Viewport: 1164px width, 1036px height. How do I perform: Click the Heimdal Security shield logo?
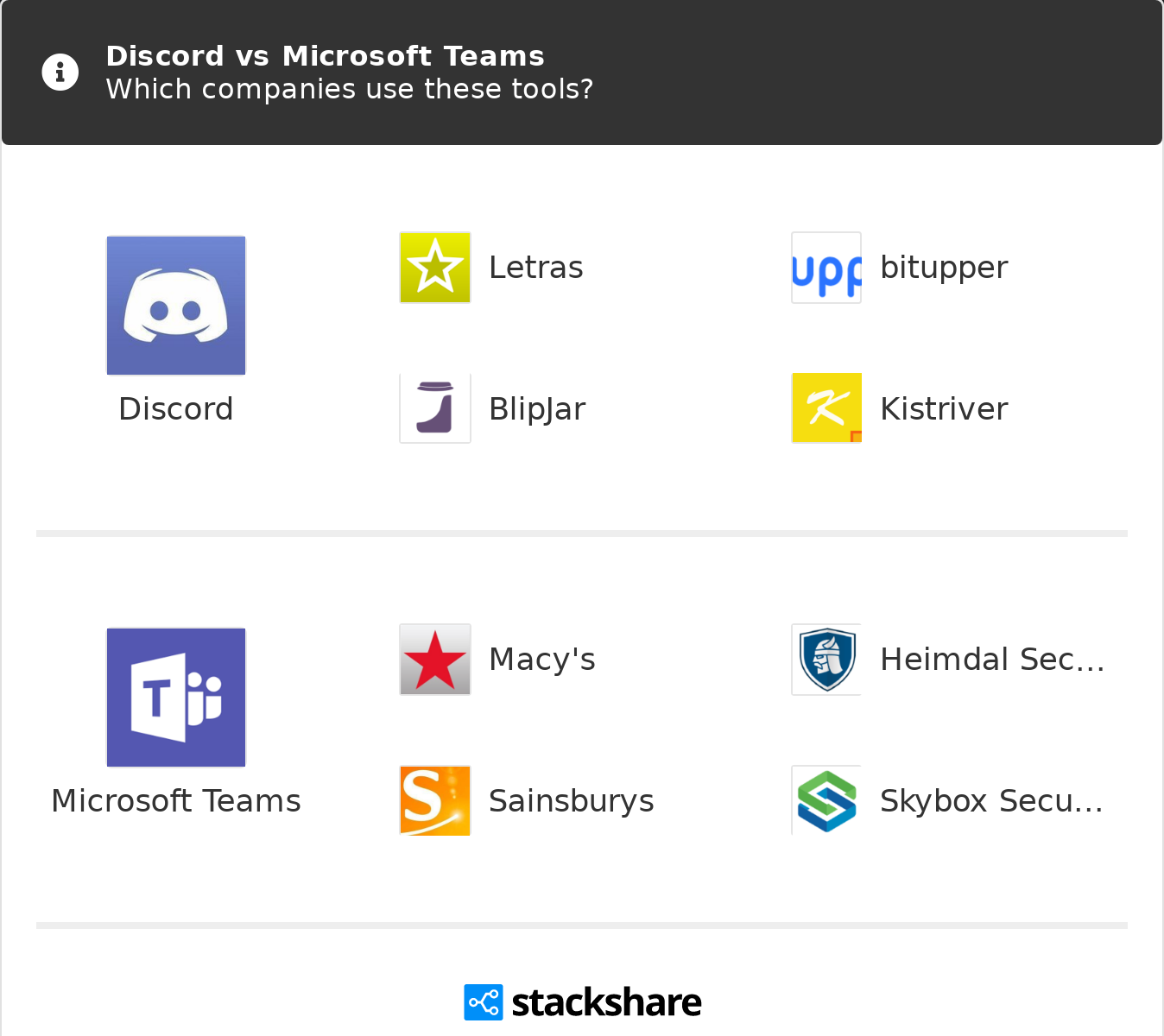click(x=826, y=660)
